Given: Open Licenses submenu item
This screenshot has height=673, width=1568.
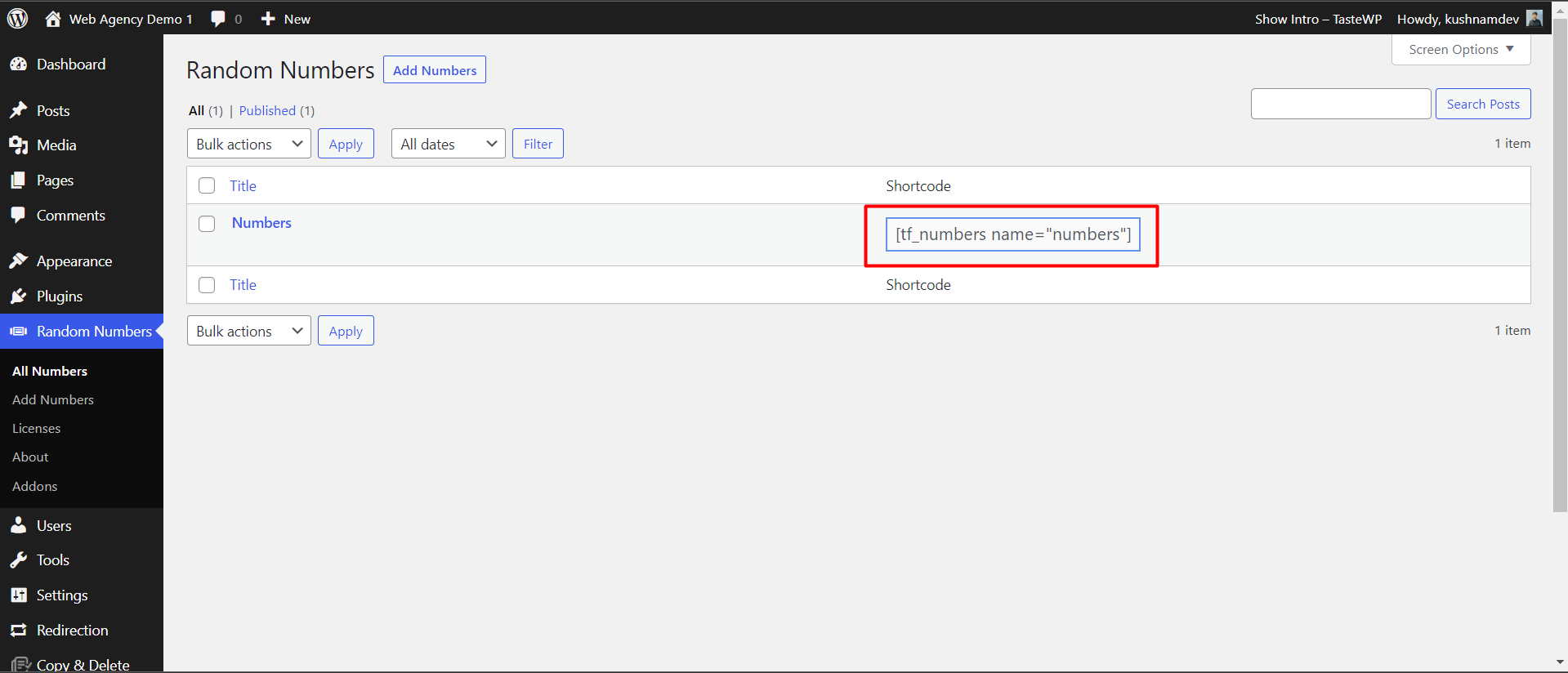Looking at the screenshot, I should [x=36, y=428].
